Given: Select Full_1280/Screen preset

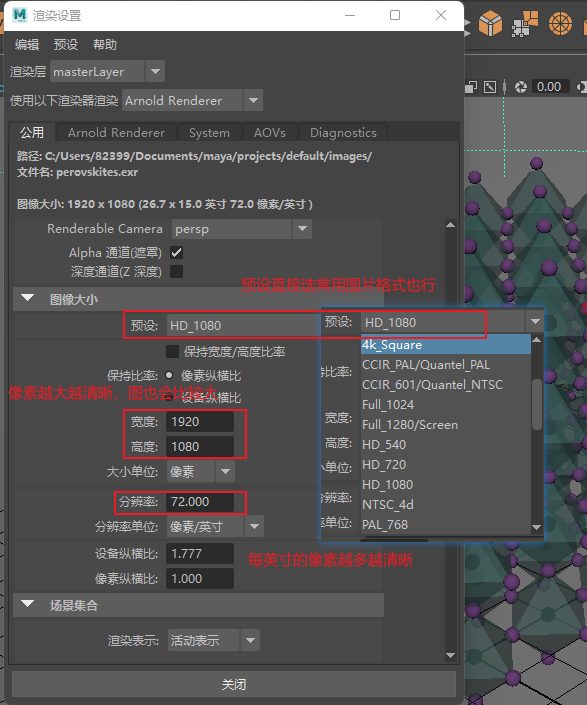Looking at the screenshot, I should coord(446,425).
